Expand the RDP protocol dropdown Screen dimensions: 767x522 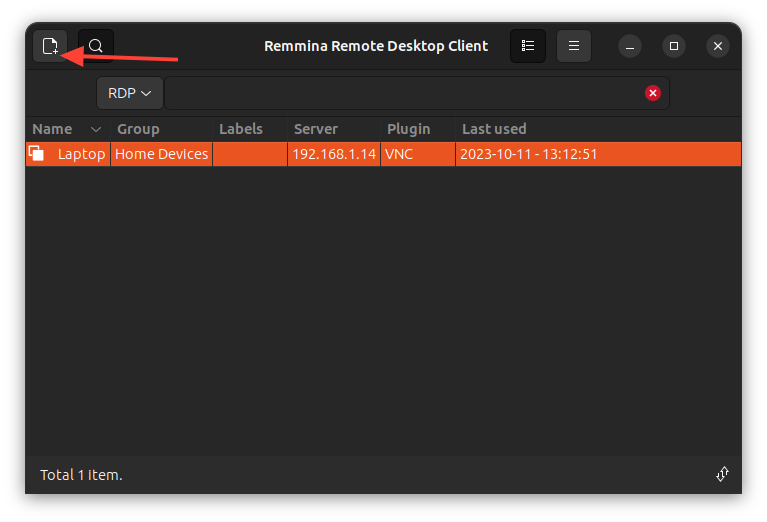130,93
